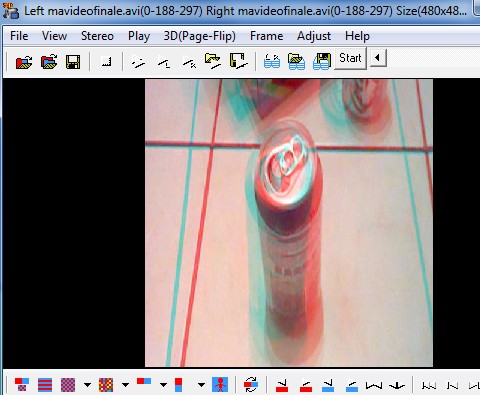Select the purple checkerboard view icon
This screenshot has width=480, height=395.
click(68, 385)
